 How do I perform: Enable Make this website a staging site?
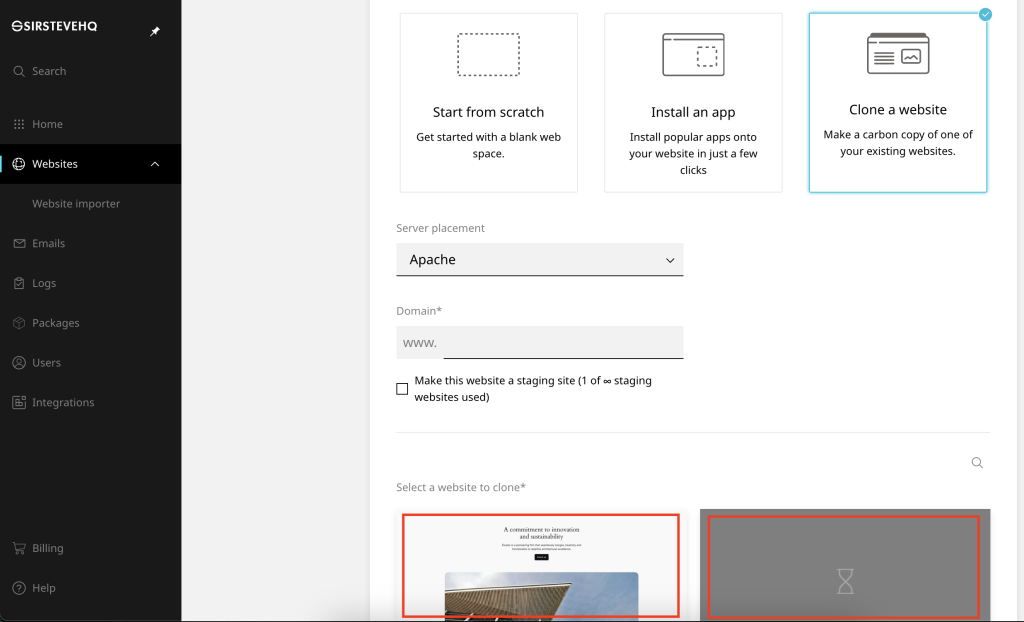402,389
